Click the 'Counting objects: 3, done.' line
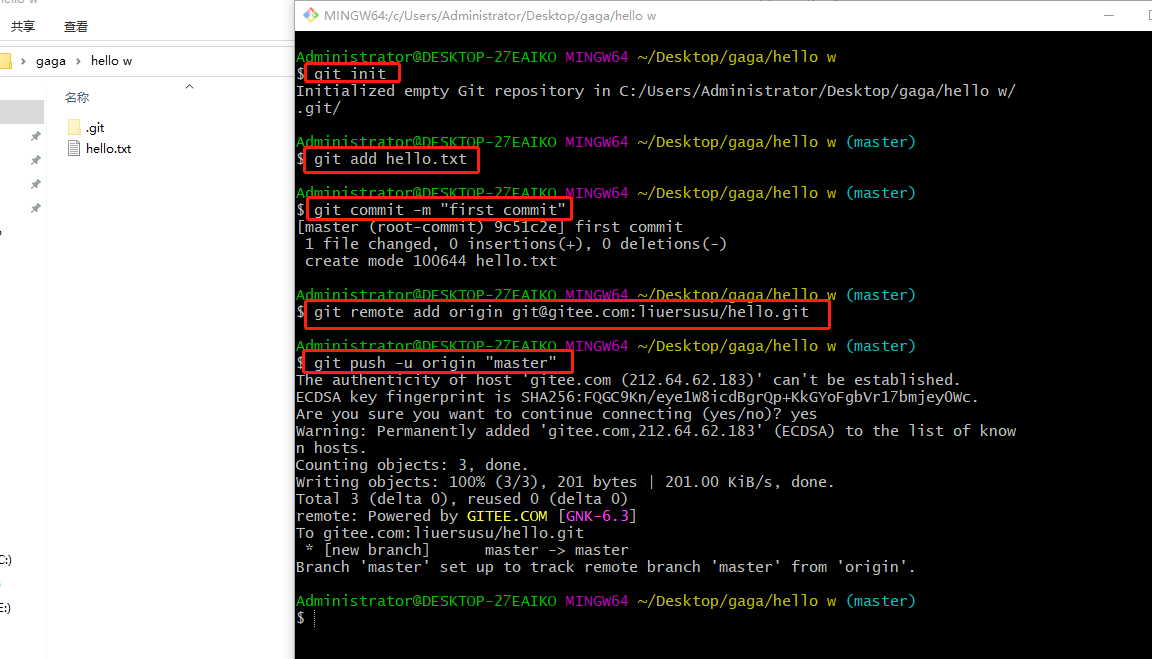Image resolution: width=1152 pixels, height=659 pixels. [x=412, y=465]
